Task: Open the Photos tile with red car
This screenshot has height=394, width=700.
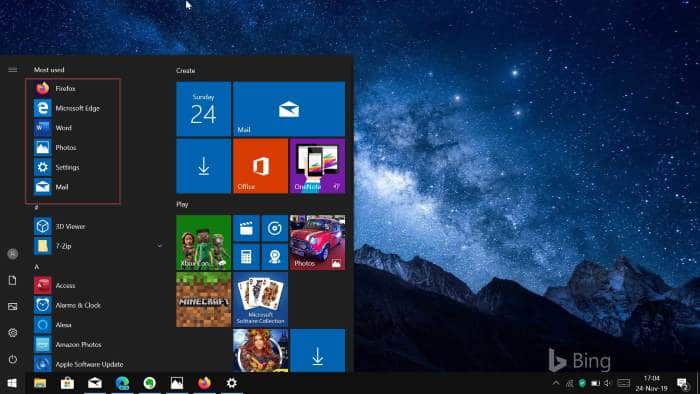Action: (x=317, y=243)
